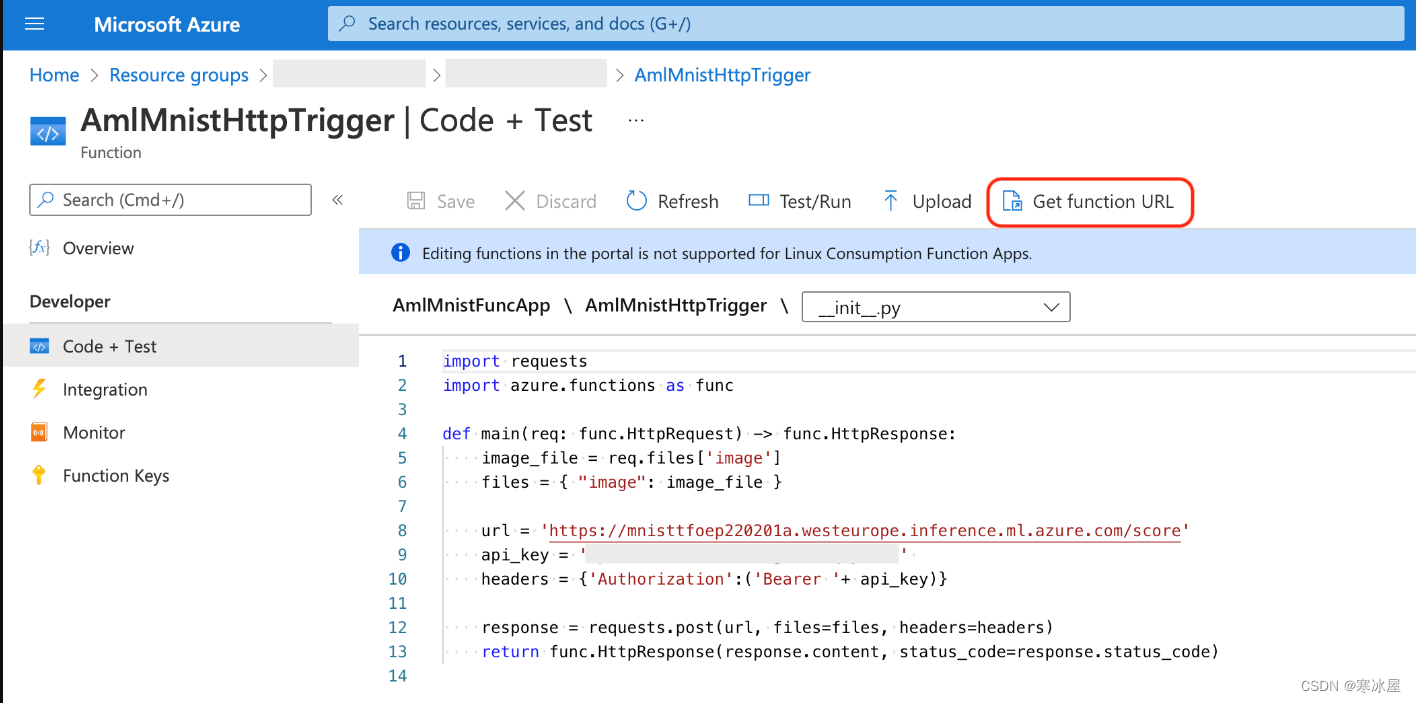Click the Refresh circular arrow icon
This screenshot has height=703, width=1416.
point(636,201)
